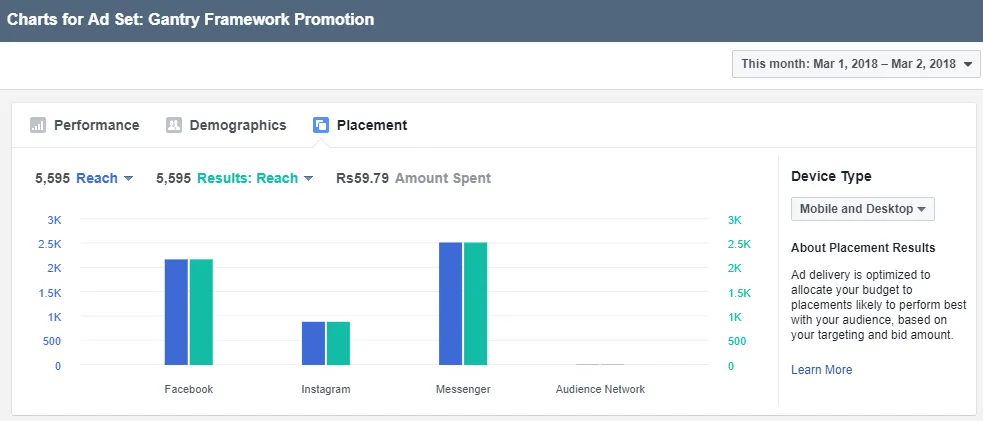Click the green Facebook results bar
The width and height of the screenshot is (983, 421).
(201, 312)
